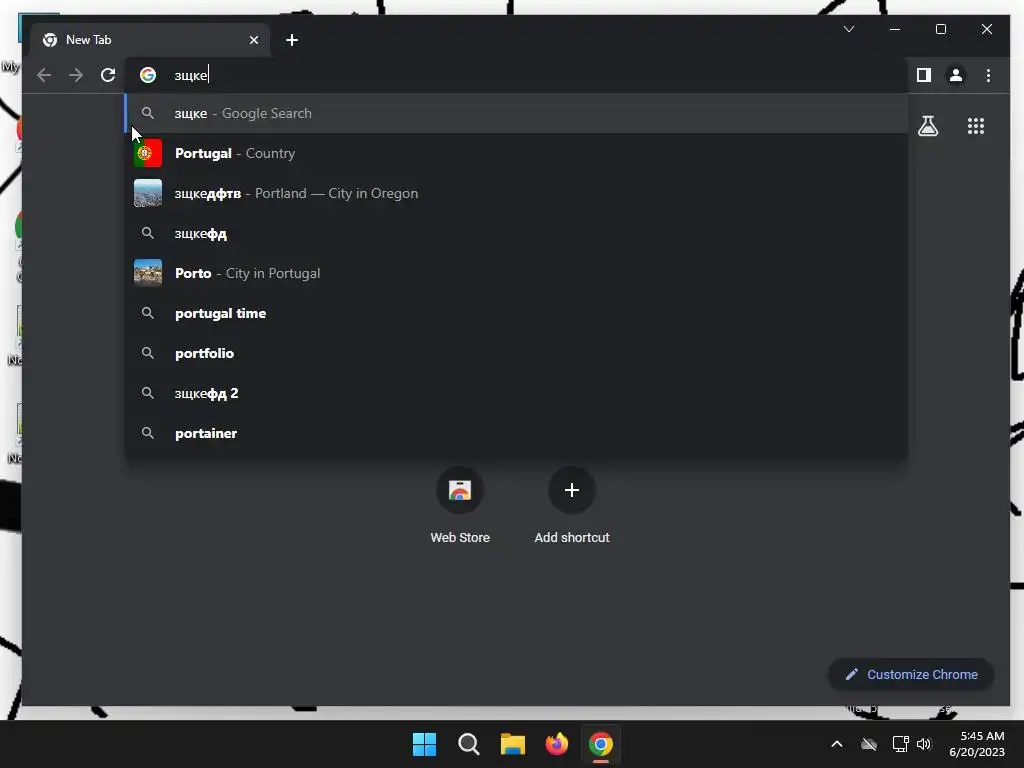Click the Portland city thumbnail
Viewport: 1024px width, 768px height.
point(148,193)
